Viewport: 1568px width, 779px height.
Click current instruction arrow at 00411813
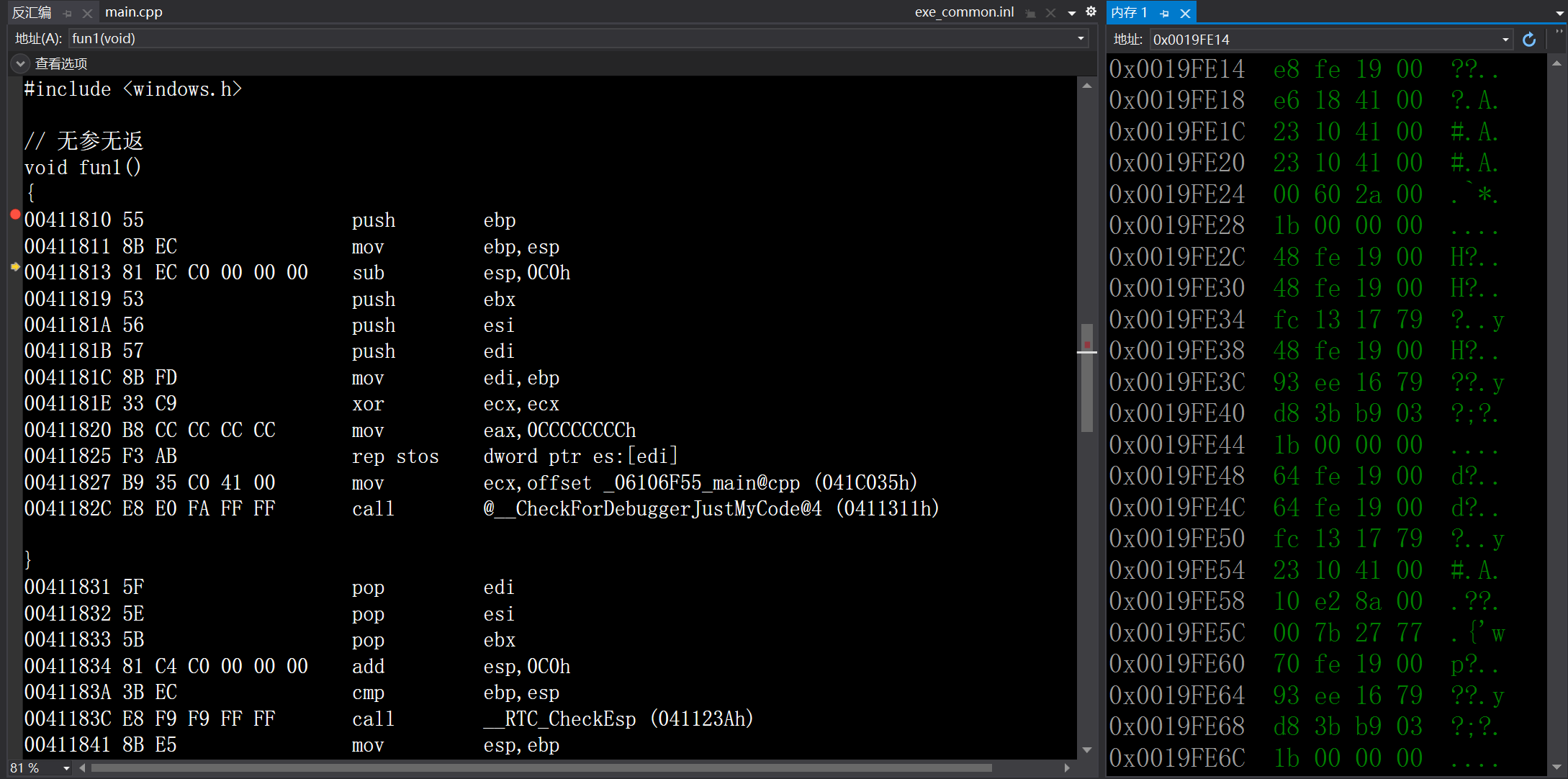[15, 267]
